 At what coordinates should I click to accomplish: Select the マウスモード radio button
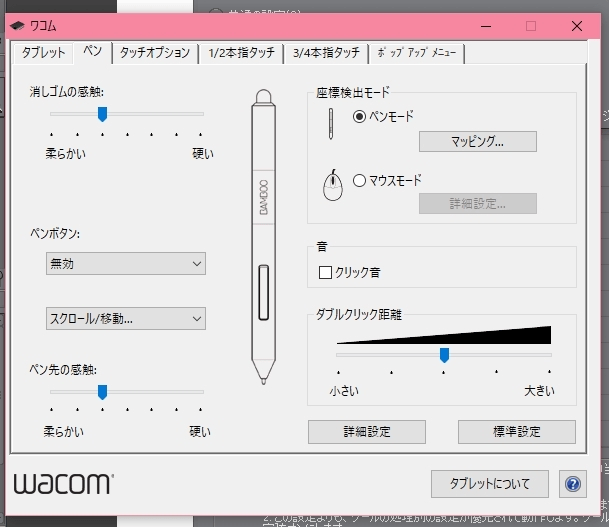(x=359, y=180)
